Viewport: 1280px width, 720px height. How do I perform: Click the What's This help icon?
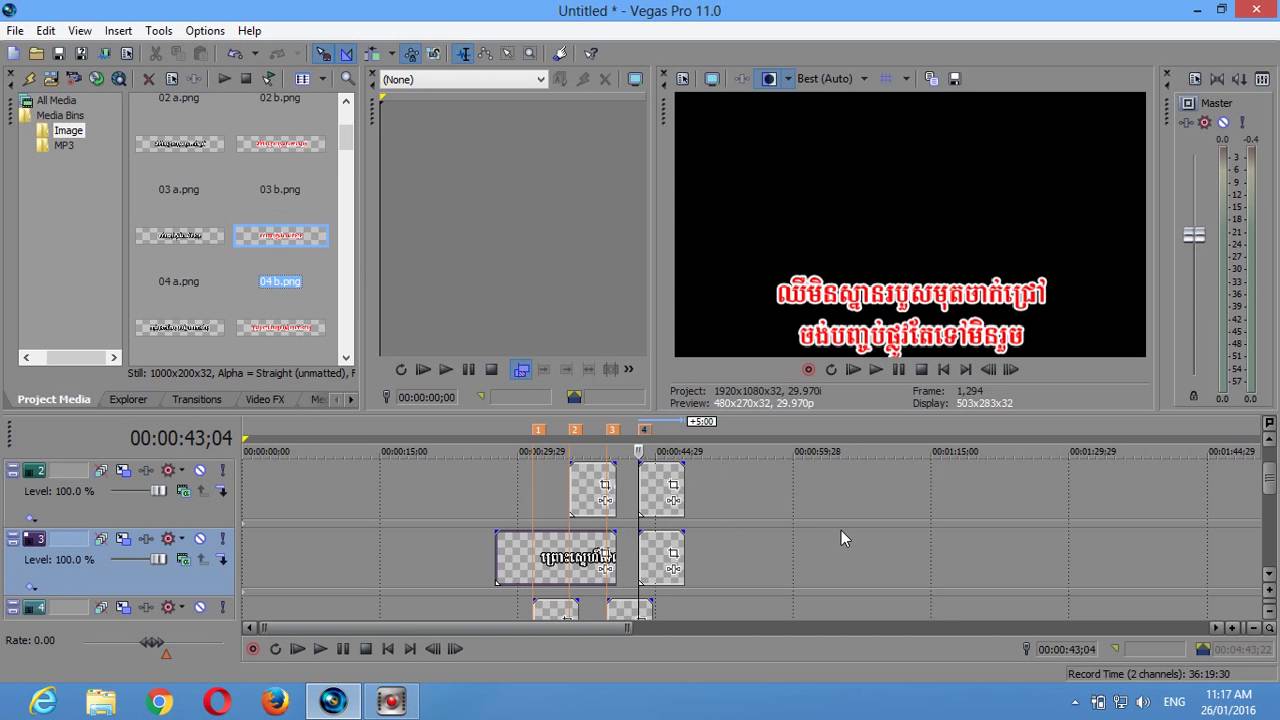[x=591, y=54]
